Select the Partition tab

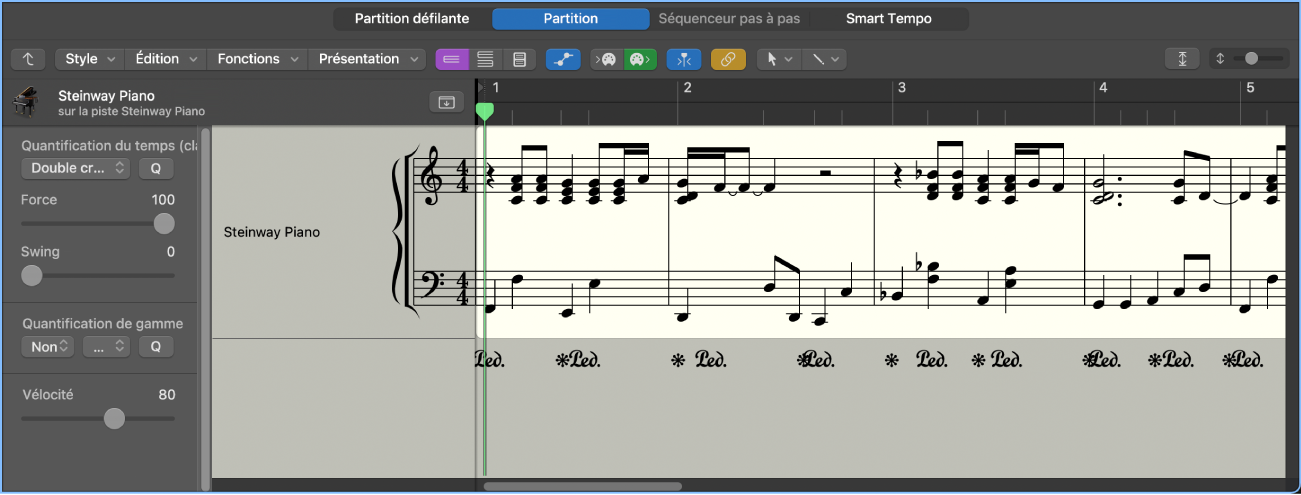(571, 19)
